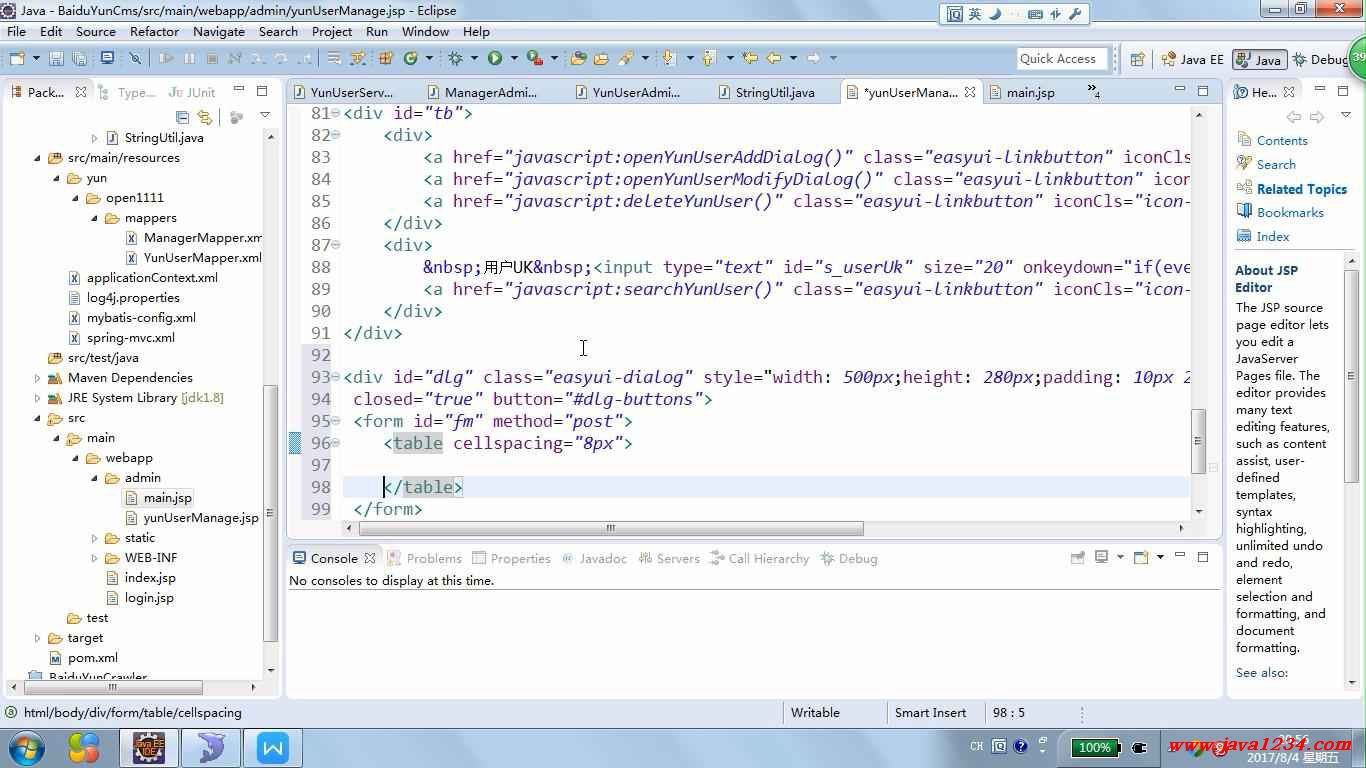Click Collapse All in Package Explorer
Viewport: 1366px width, 768px height.
[182, 116]
